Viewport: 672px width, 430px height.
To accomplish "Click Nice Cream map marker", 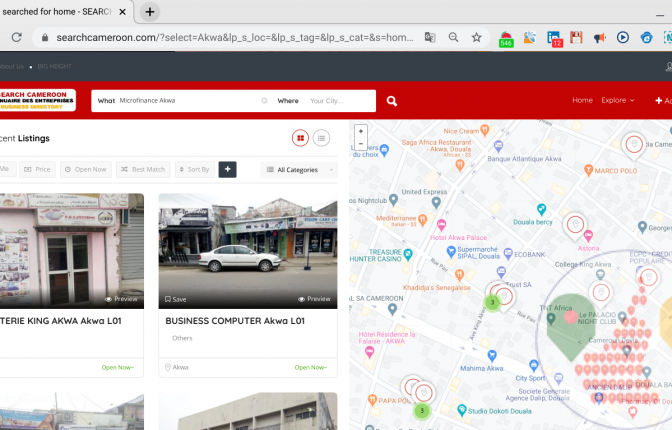I will pyautogui.click(x=484, y=129).
